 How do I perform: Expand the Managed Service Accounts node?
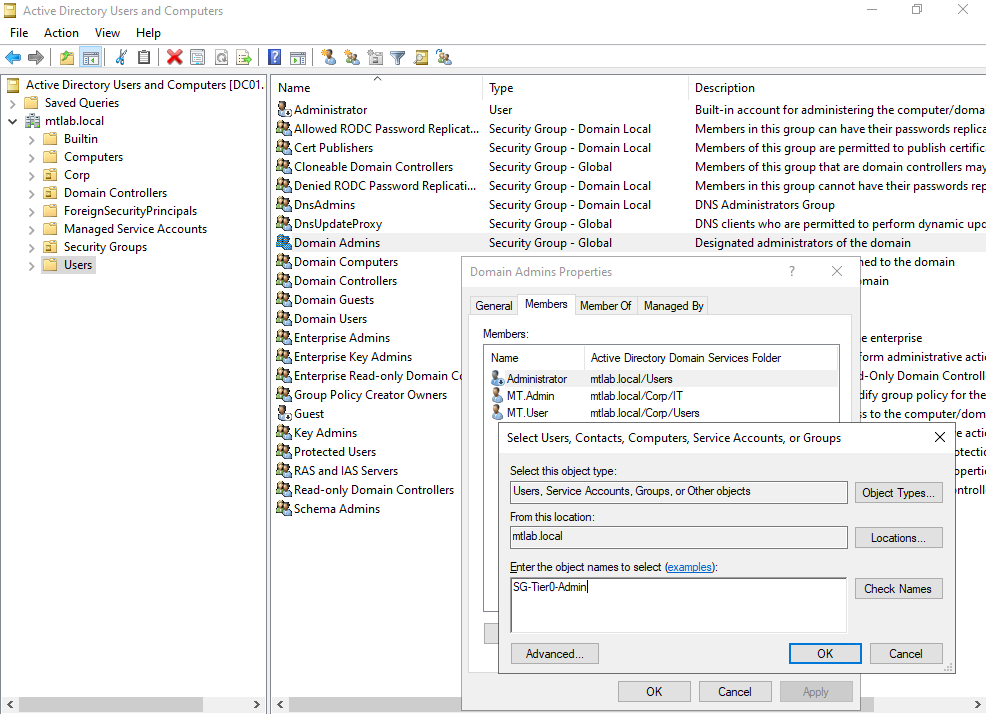[x=31, y=230]
